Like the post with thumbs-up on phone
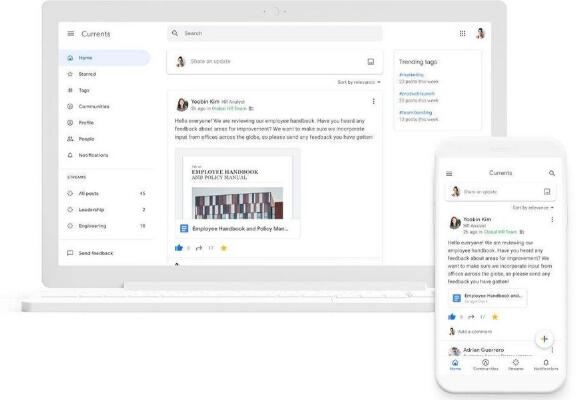Viewport: 580px width, 400px height. click(x=452, y=317)
